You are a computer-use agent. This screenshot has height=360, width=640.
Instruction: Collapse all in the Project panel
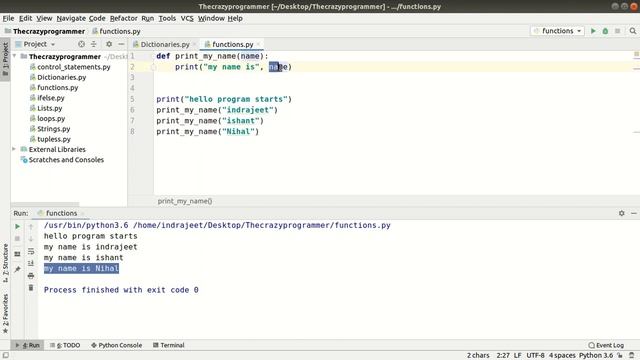pyautogui.click(x=93, y=44)
